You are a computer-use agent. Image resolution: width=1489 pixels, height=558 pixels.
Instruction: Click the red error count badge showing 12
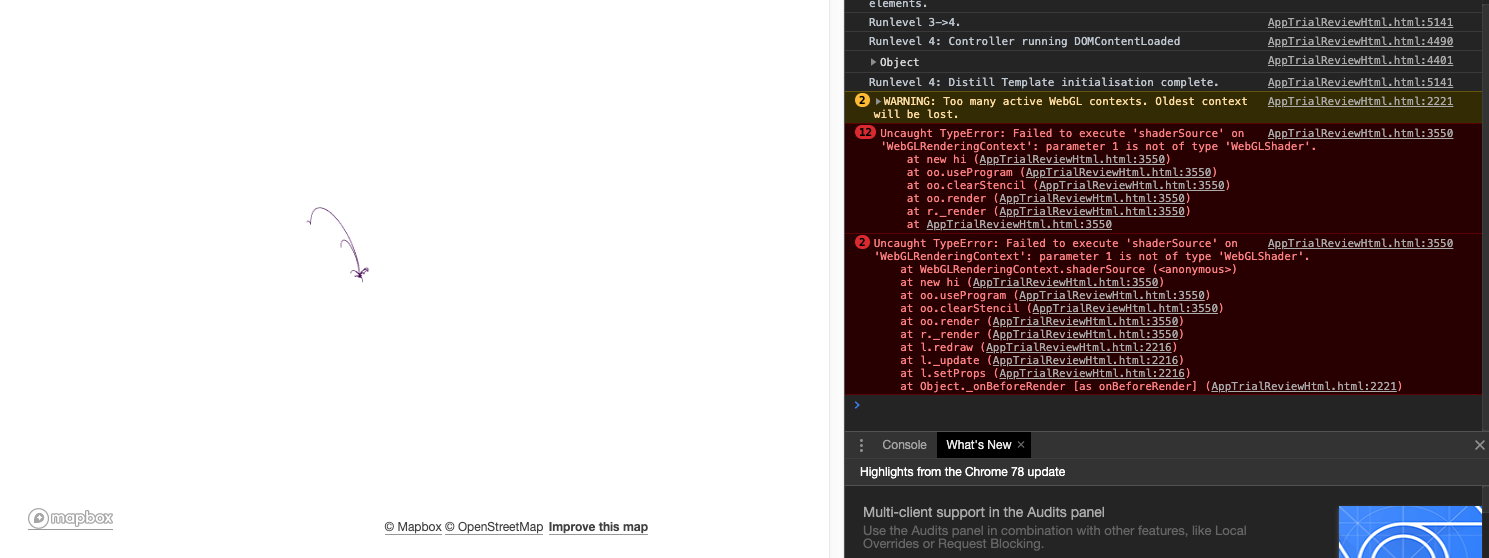point(865,133)
